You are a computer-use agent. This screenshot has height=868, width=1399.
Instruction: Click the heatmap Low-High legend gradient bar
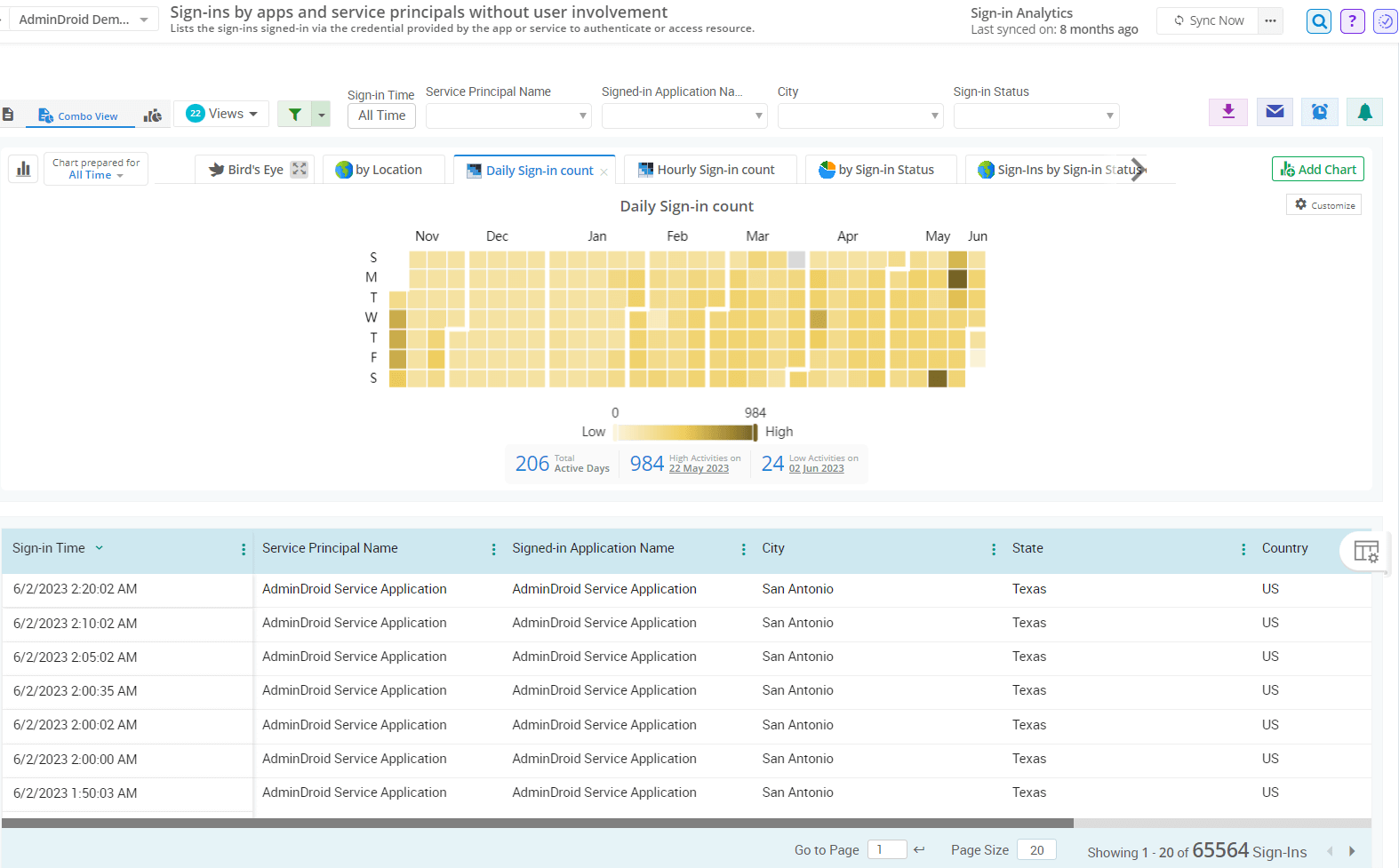[685, 433]
